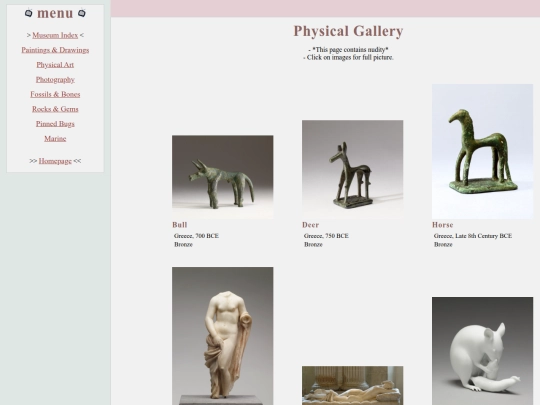Screen dimensions: 540x405
Task: Select the Bull title text
Action: [180, 225]
